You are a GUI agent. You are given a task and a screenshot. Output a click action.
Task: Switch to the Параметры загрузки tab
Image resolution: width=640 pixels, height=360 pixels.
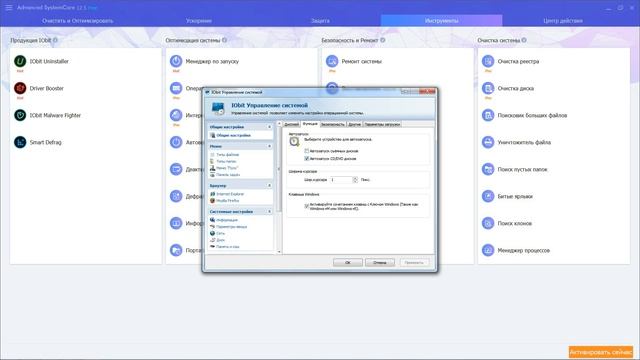[382, 124]
